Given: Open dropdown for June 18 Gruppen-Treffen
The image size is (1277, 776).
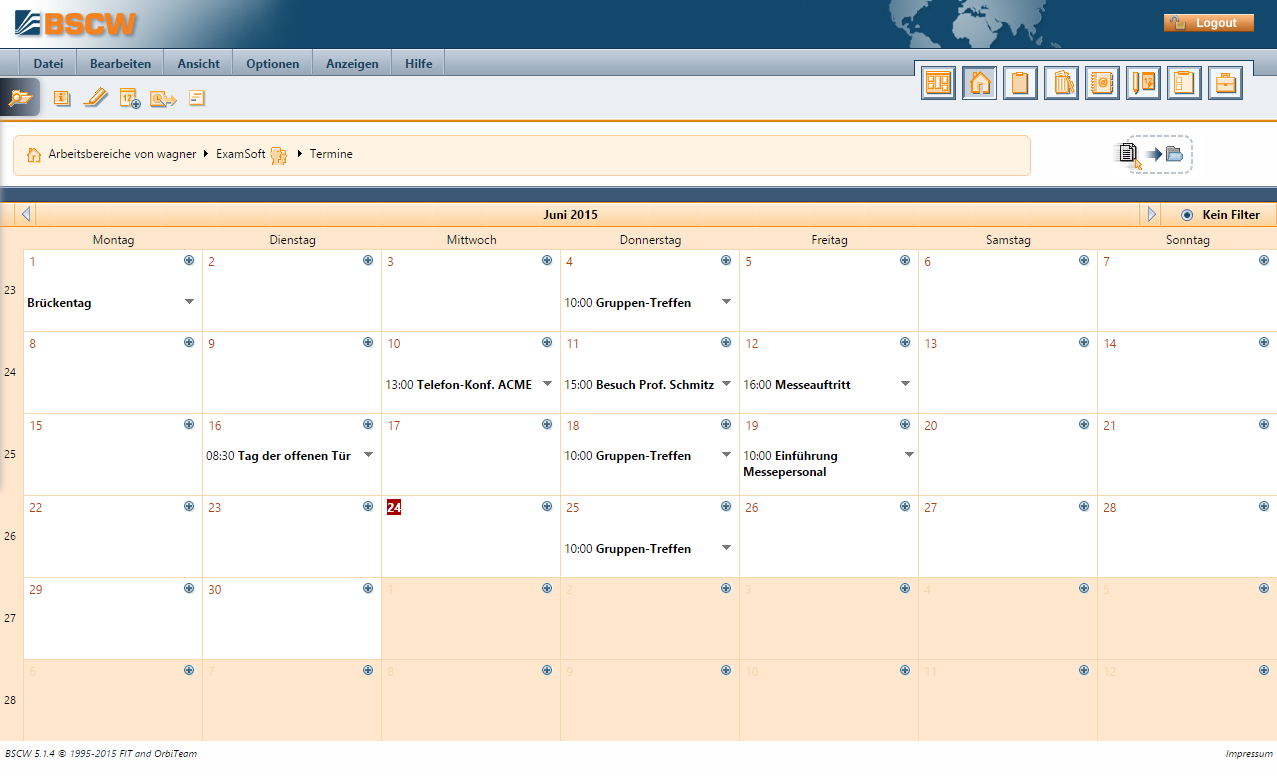Looking at the screenshot, I should click(x=726, y=454).
